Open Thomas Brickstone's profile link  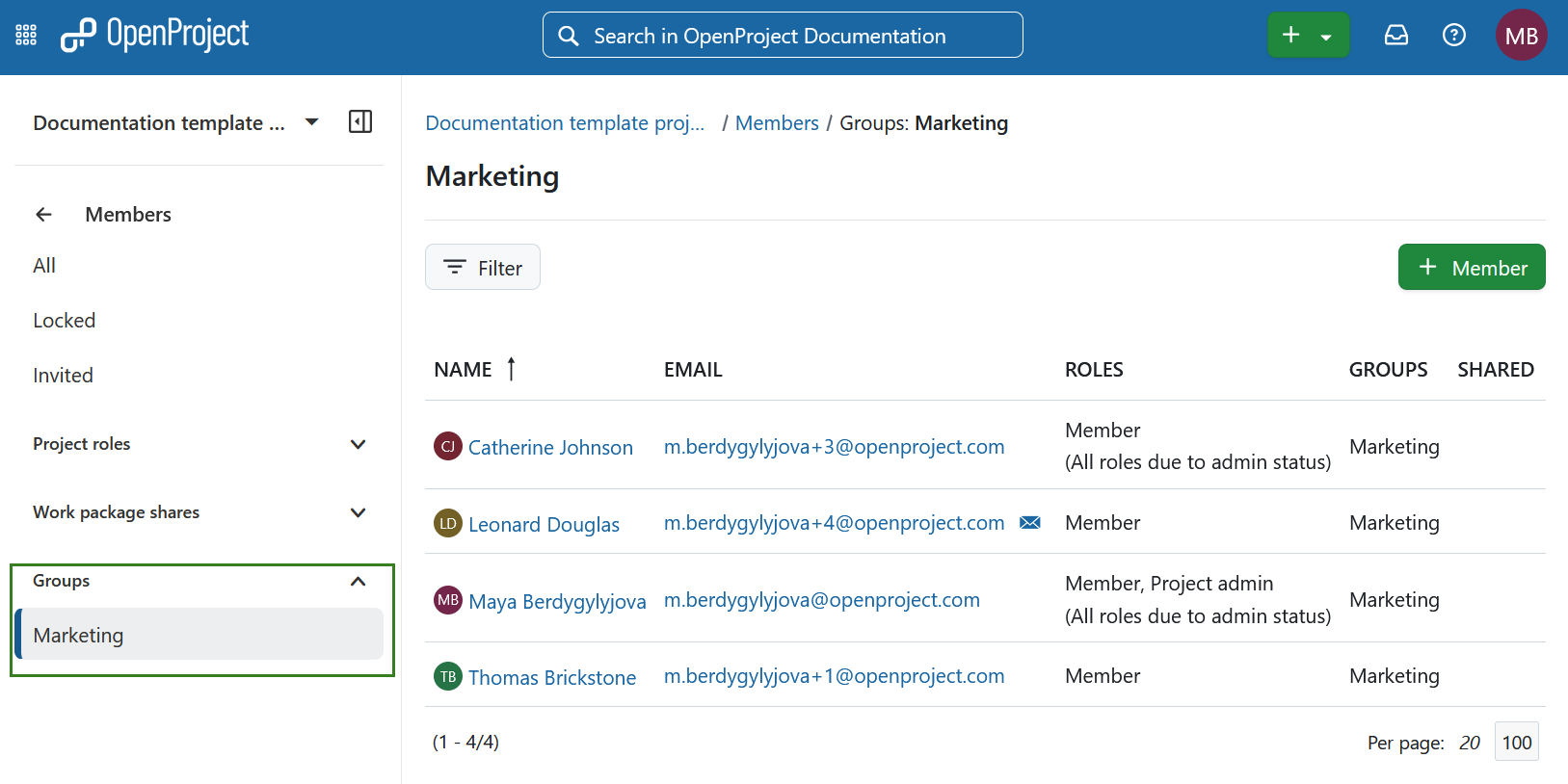coord(552,677)
